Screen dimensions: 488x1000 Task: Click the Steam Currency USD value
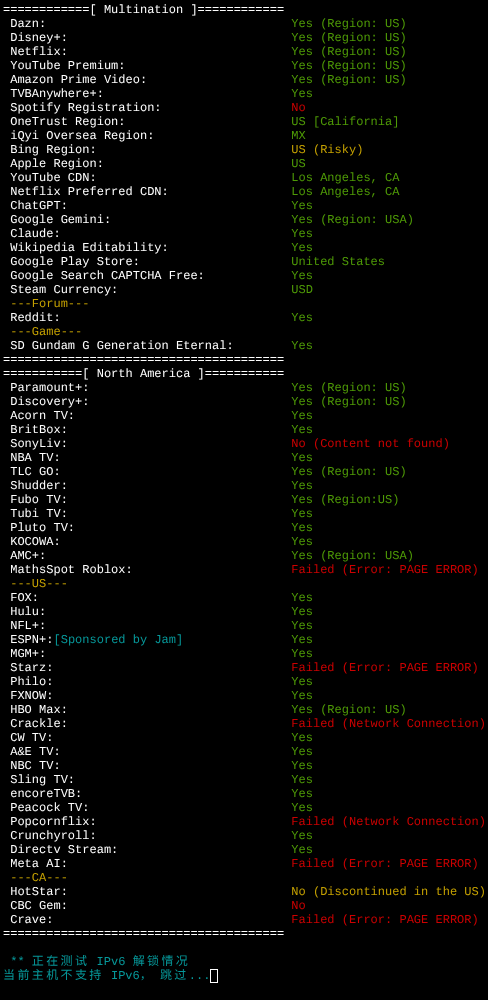pyautogui.click(x=302, y=290)
